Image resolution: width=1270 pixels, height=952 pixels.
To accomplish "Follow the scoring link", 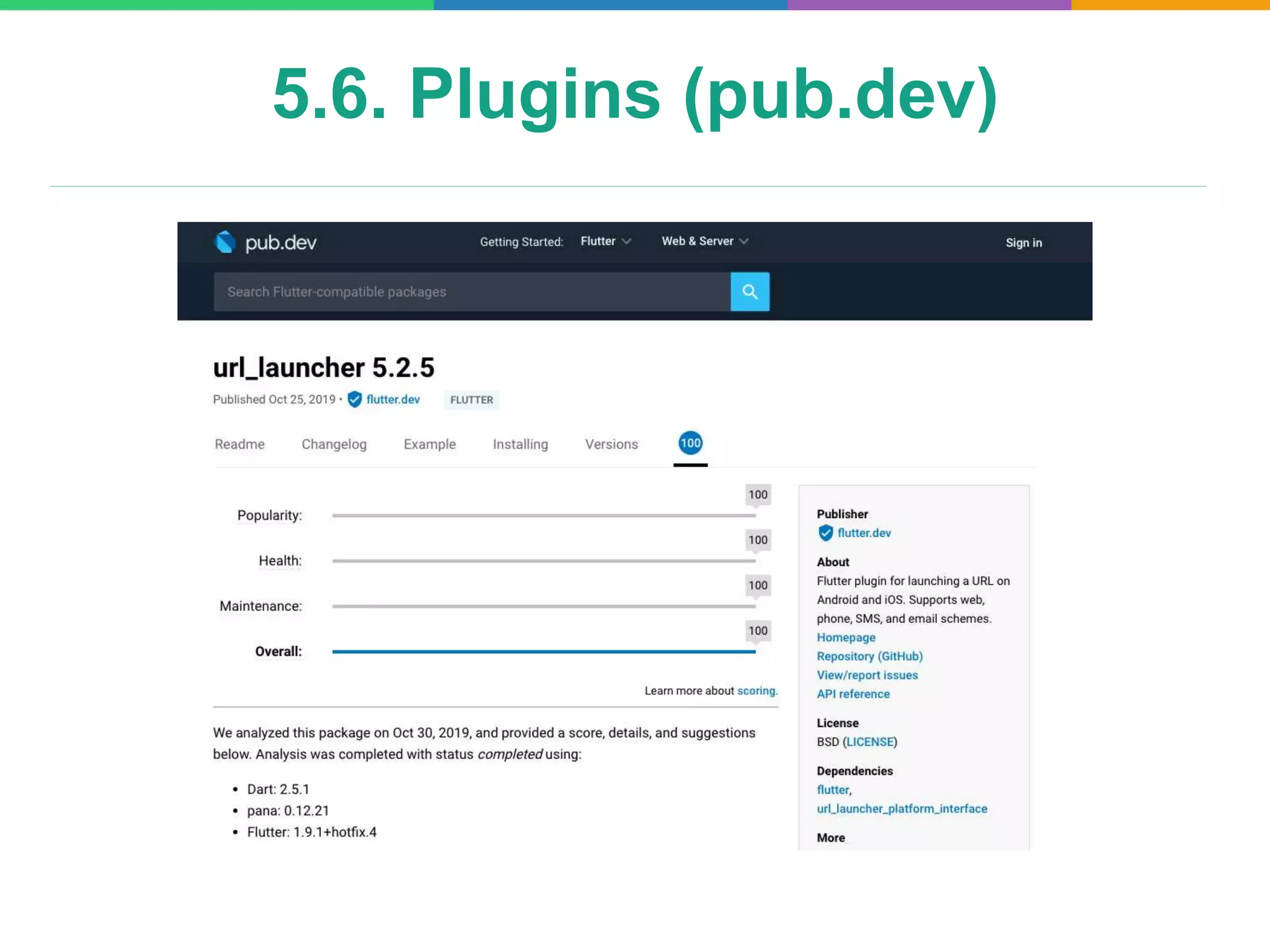I will 755,690.
